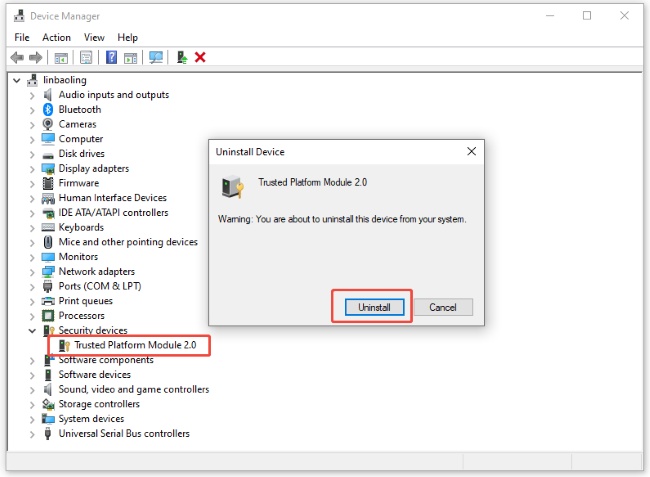Open the Help menu
650x477 pixels.
(127, 38)
